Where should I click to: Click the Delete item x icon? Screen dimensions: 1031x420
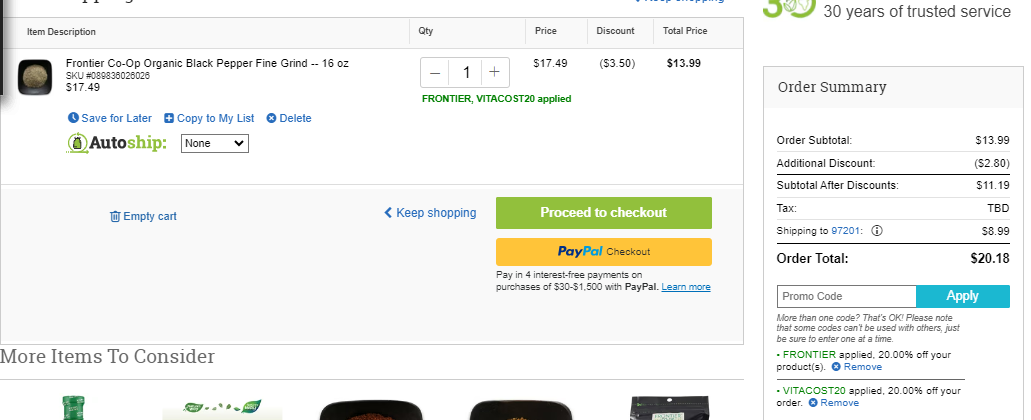[271, 118]
